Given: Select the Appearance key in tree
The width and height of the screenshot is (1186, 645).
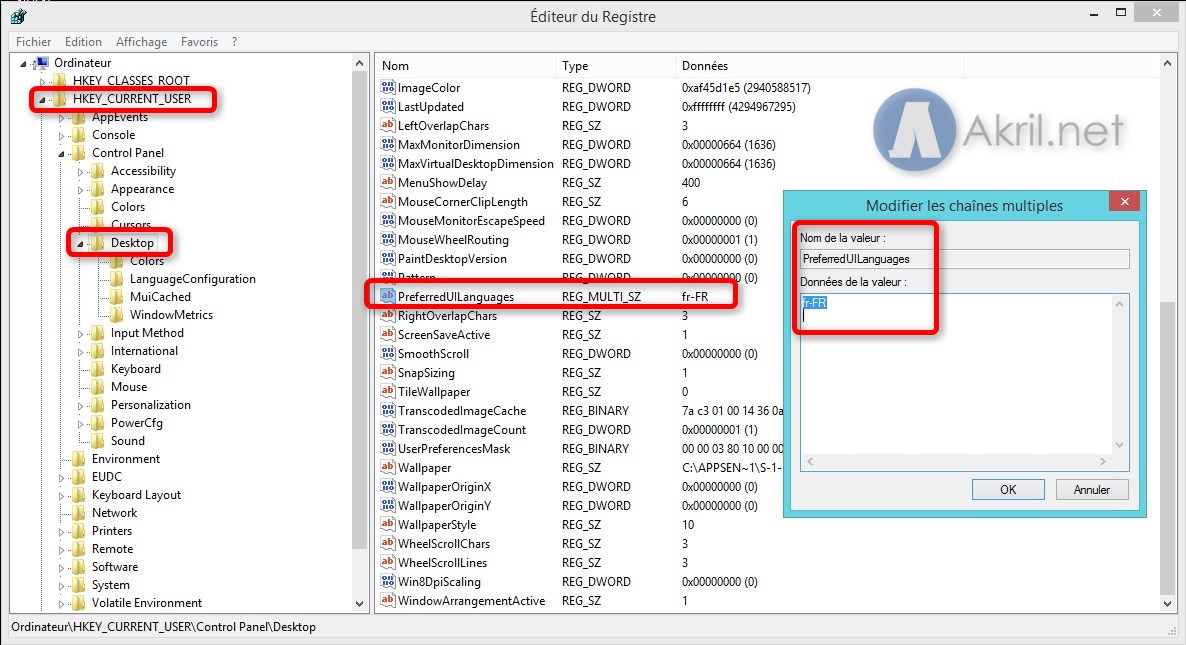Looking at the screenshot, I should pos(142,189).
